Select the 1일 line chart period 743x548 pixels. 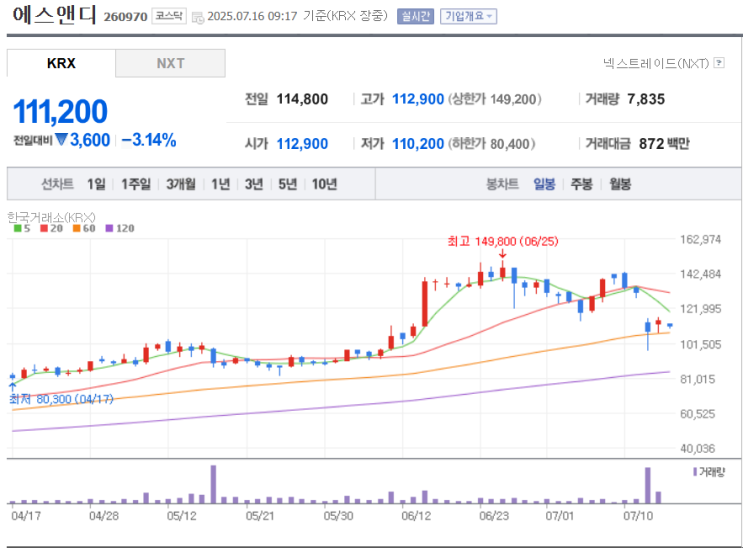pos(96,184)
